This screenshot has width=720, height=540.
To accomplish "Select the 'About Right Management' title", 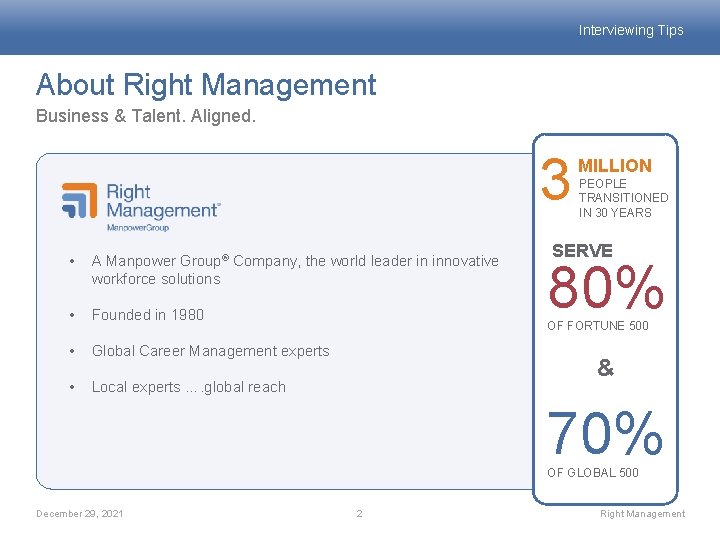I will [206, 84].
